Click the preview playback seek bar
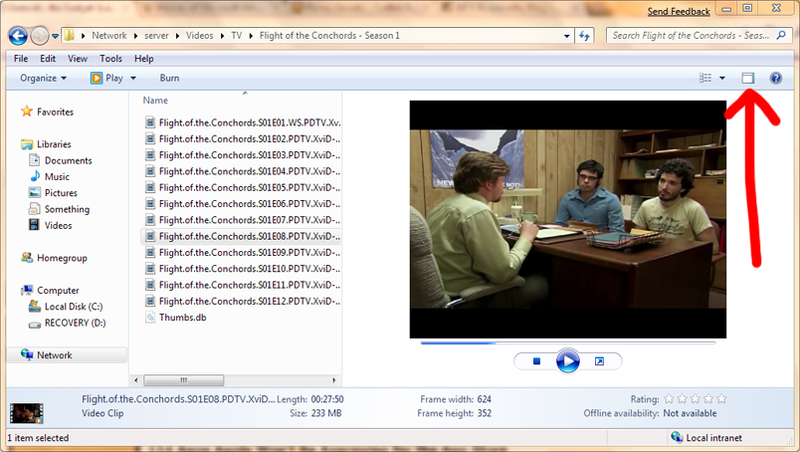Image resolution: width=800 pixels, height=452 pixels. coord(568,343)
